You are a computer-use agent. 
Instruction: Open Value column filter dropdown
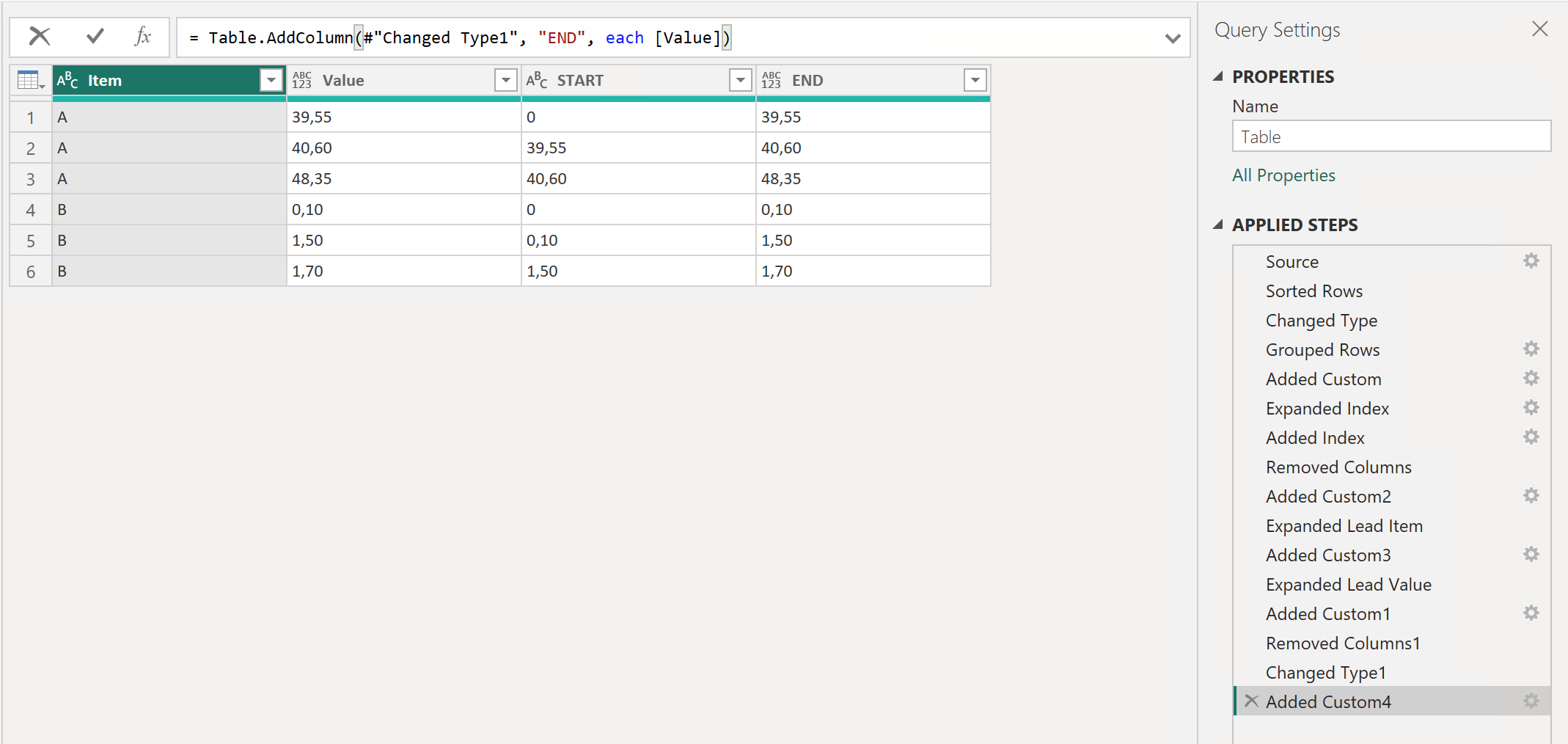[x=506, y=80]
